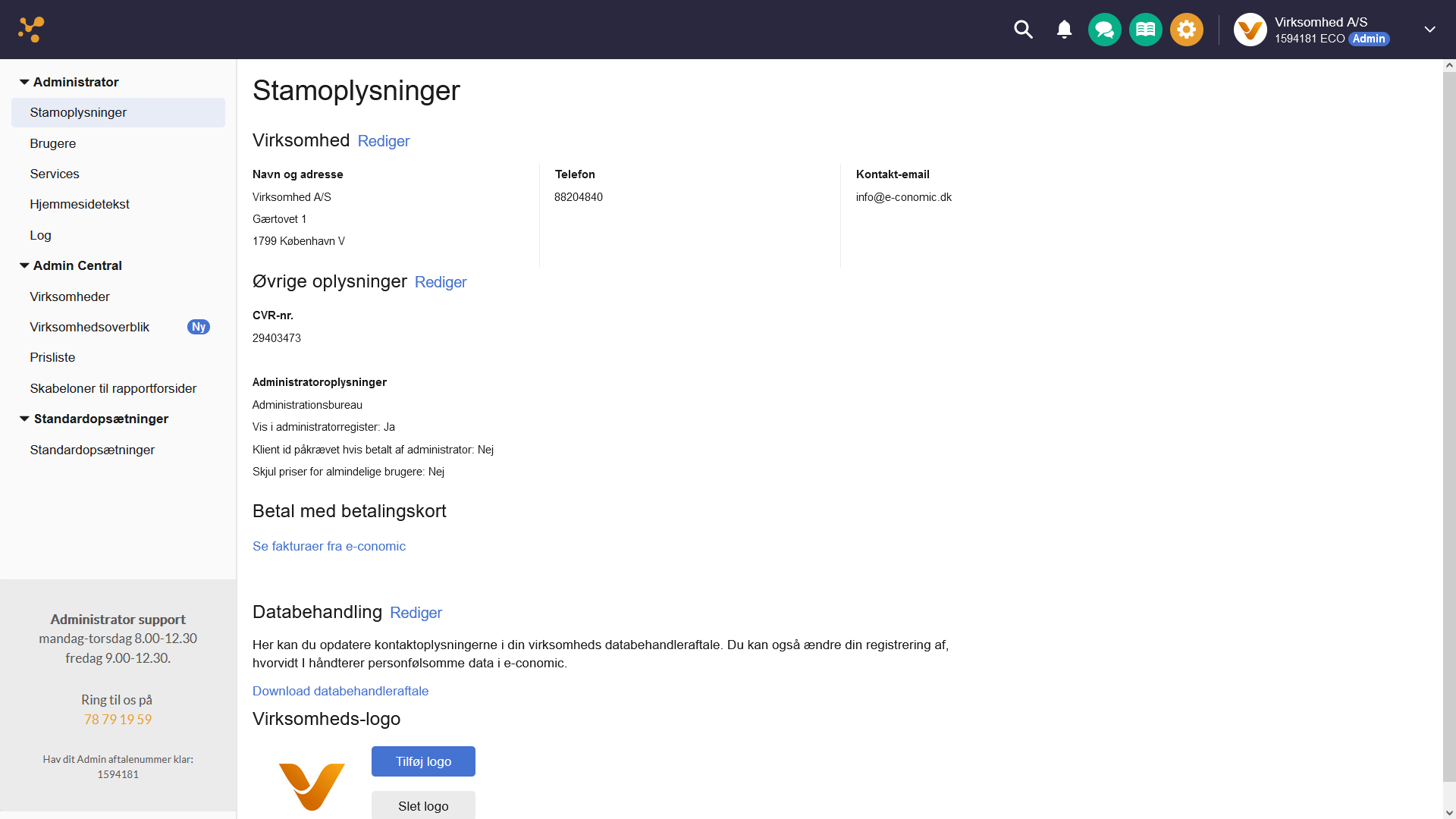
Task: Open the chat support icon
Action: click(1104, 30)
